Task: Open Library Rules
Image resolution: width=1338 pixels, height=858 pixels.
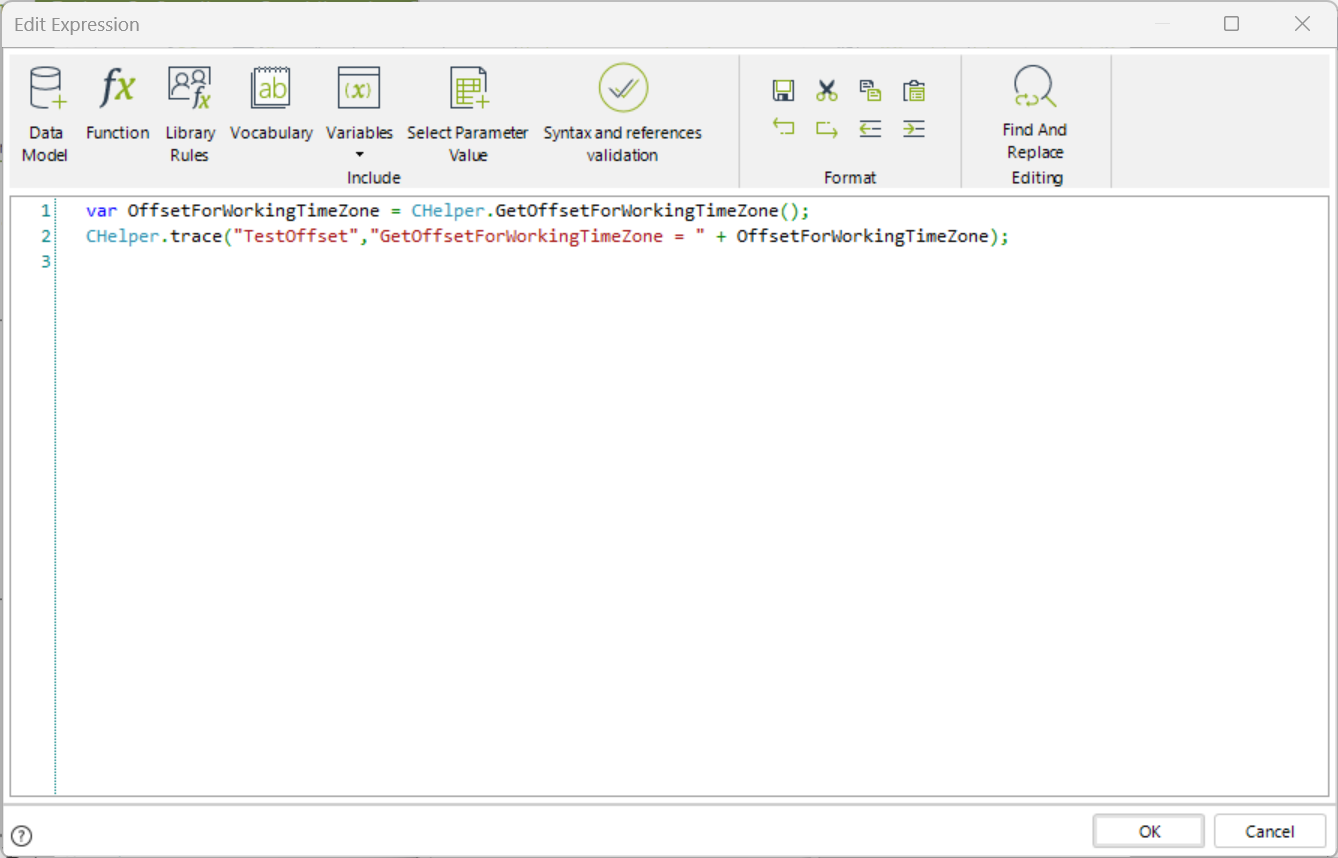Action: click(x=189, y=114)
